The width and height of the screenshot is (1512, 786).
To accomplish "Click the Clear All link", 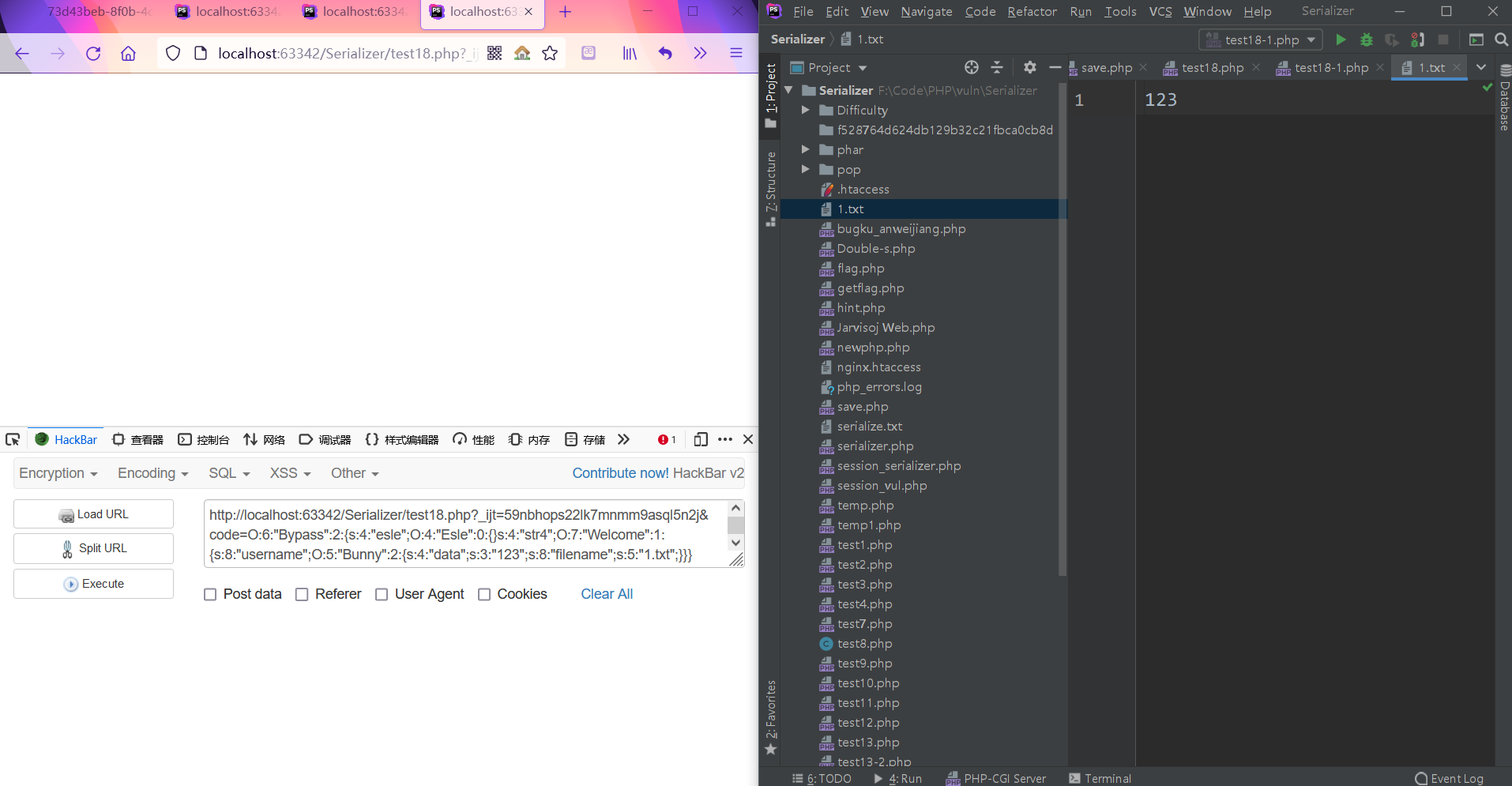I will (x=607, y=594).
